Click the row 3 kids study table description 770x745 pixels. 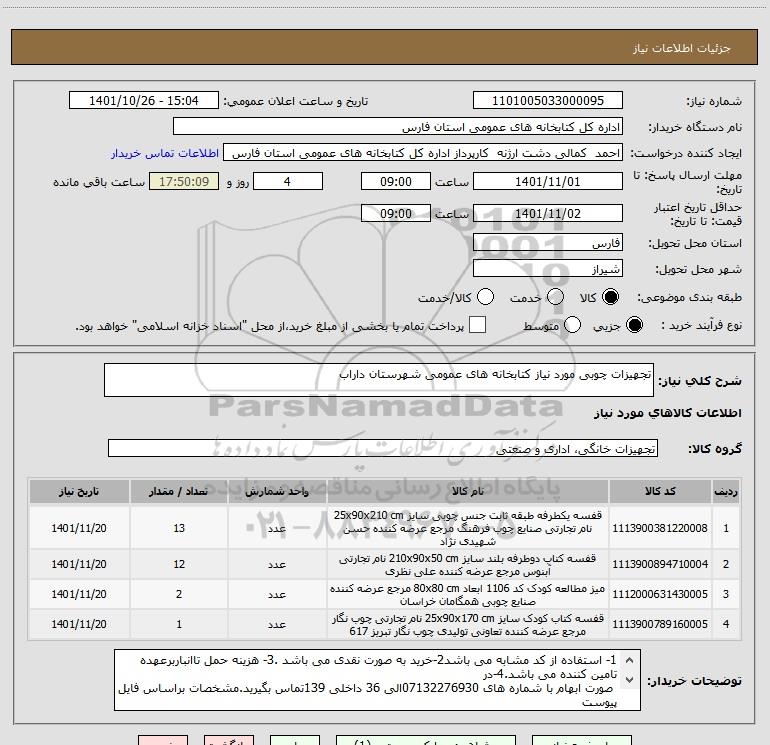click(x=468, y=595)
